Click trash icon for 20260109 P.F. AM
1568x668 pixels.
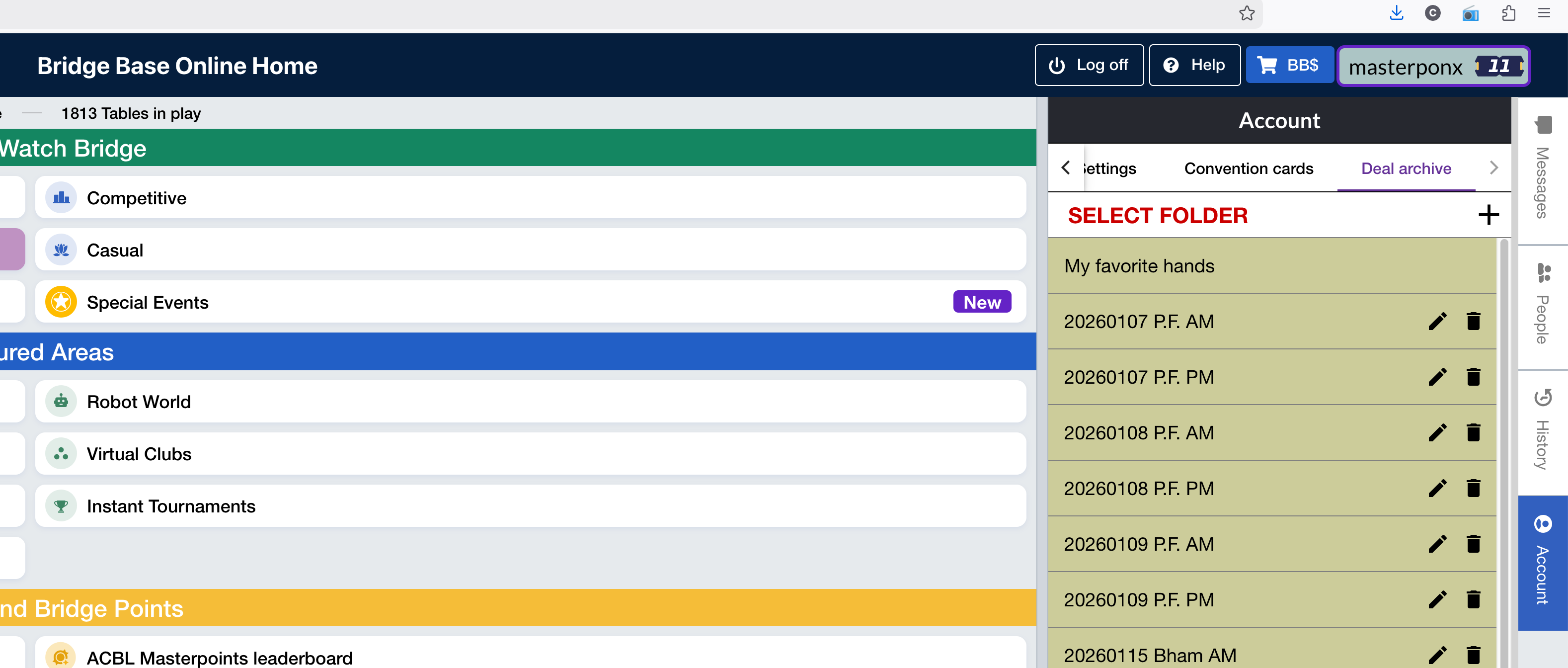click(x=1473, y=544)
